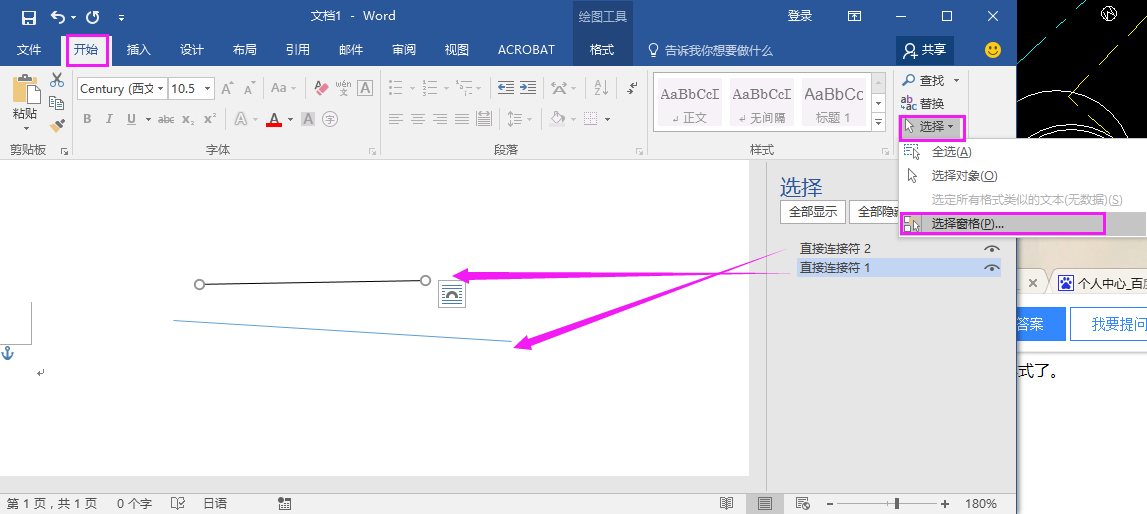Open the Change Case (Aa) dropdown
1147x514 pixels.
(x=283, y=88)
